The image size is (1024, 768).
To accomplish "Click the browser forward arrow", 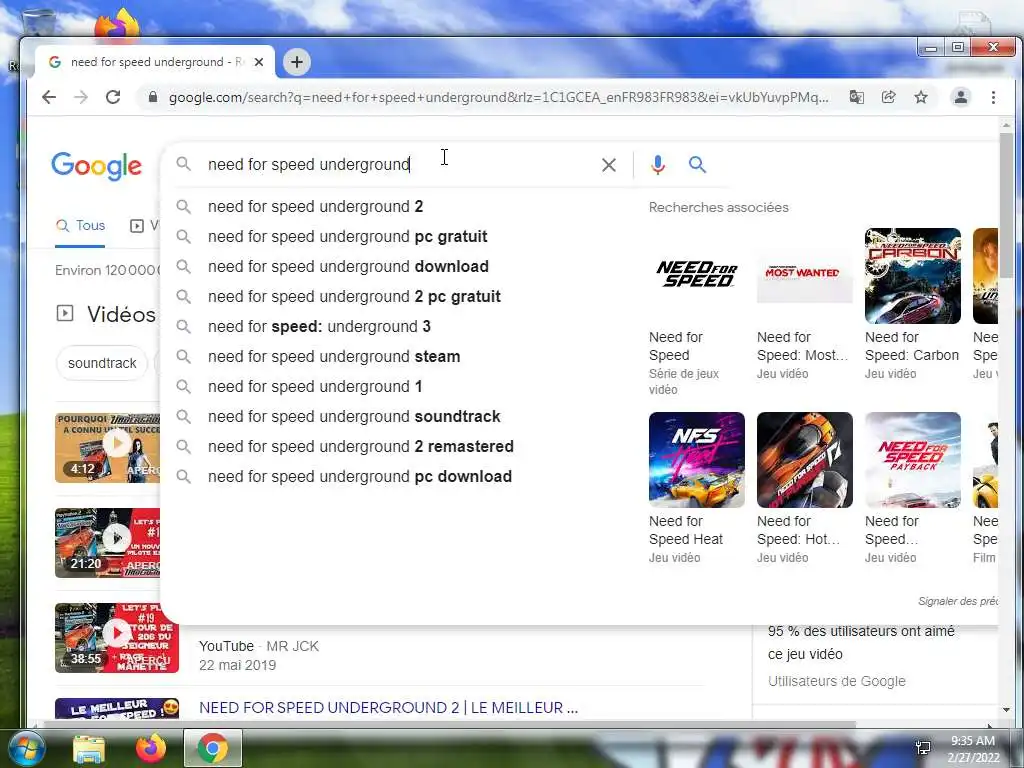I will pos(81,97).
